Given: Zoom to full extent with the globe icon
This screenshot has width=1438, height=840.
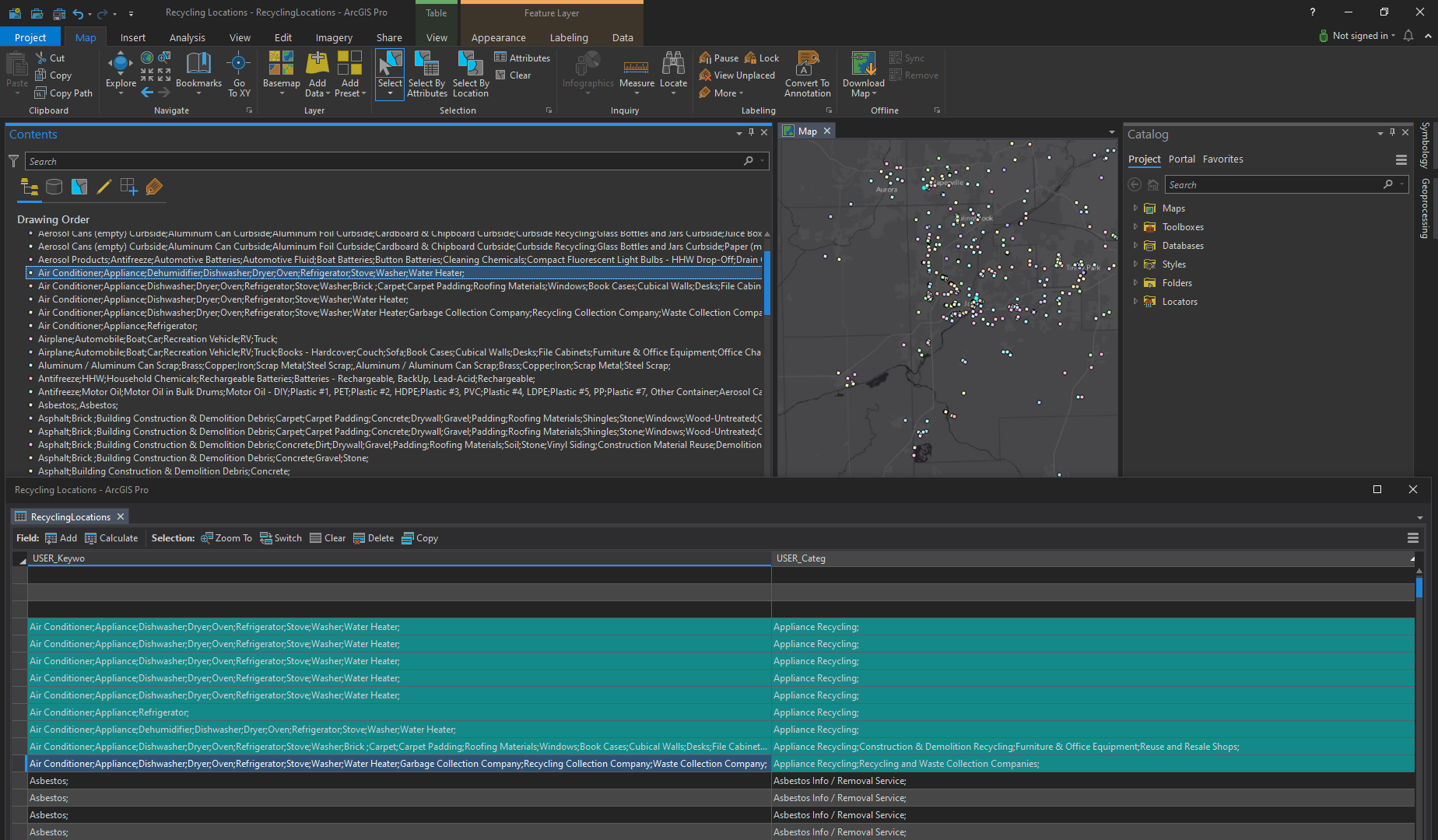Looking at the screenshot, I should (146, 58).
